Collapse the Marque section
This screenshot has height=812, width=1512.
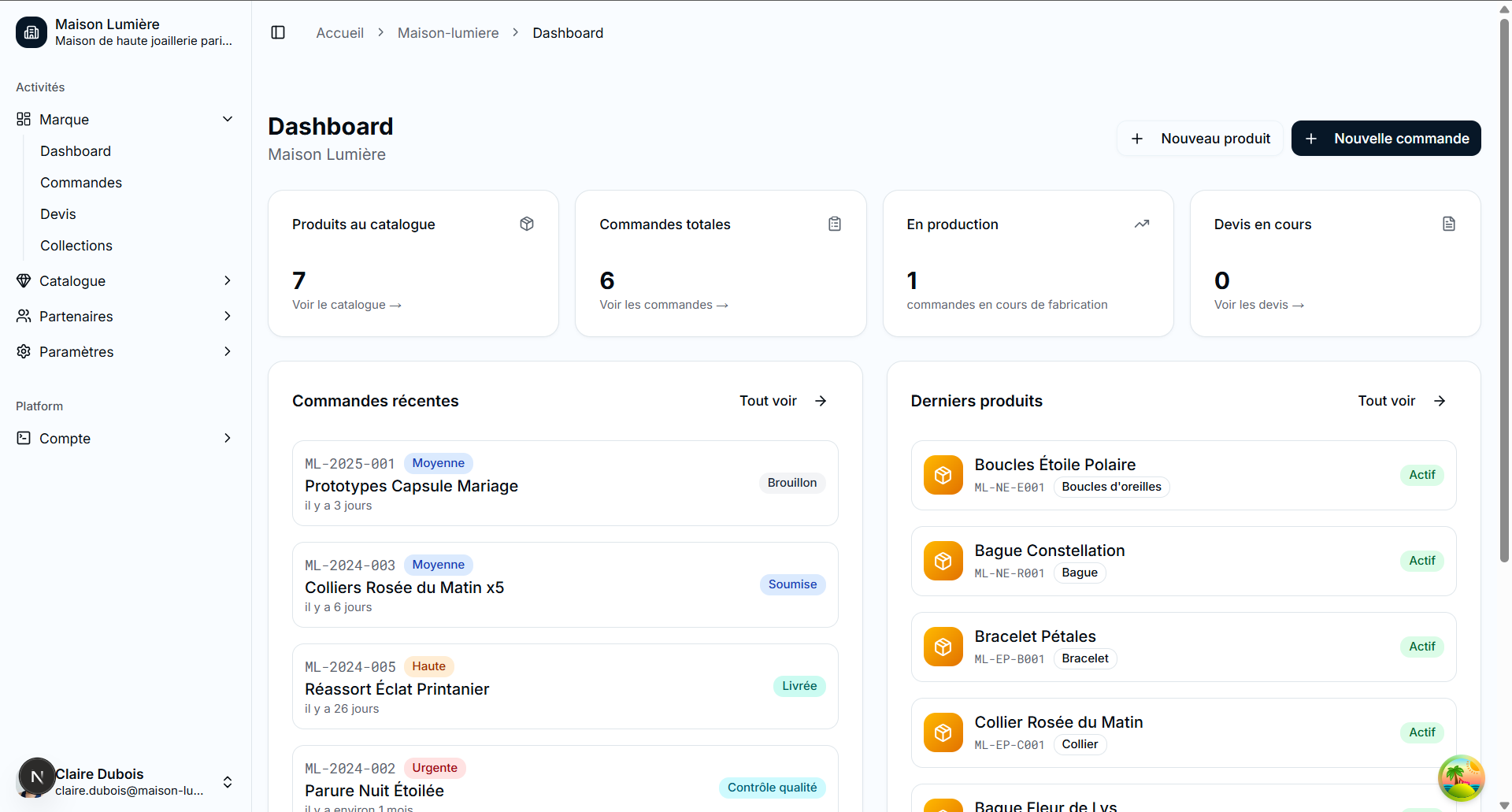(228, 119)
